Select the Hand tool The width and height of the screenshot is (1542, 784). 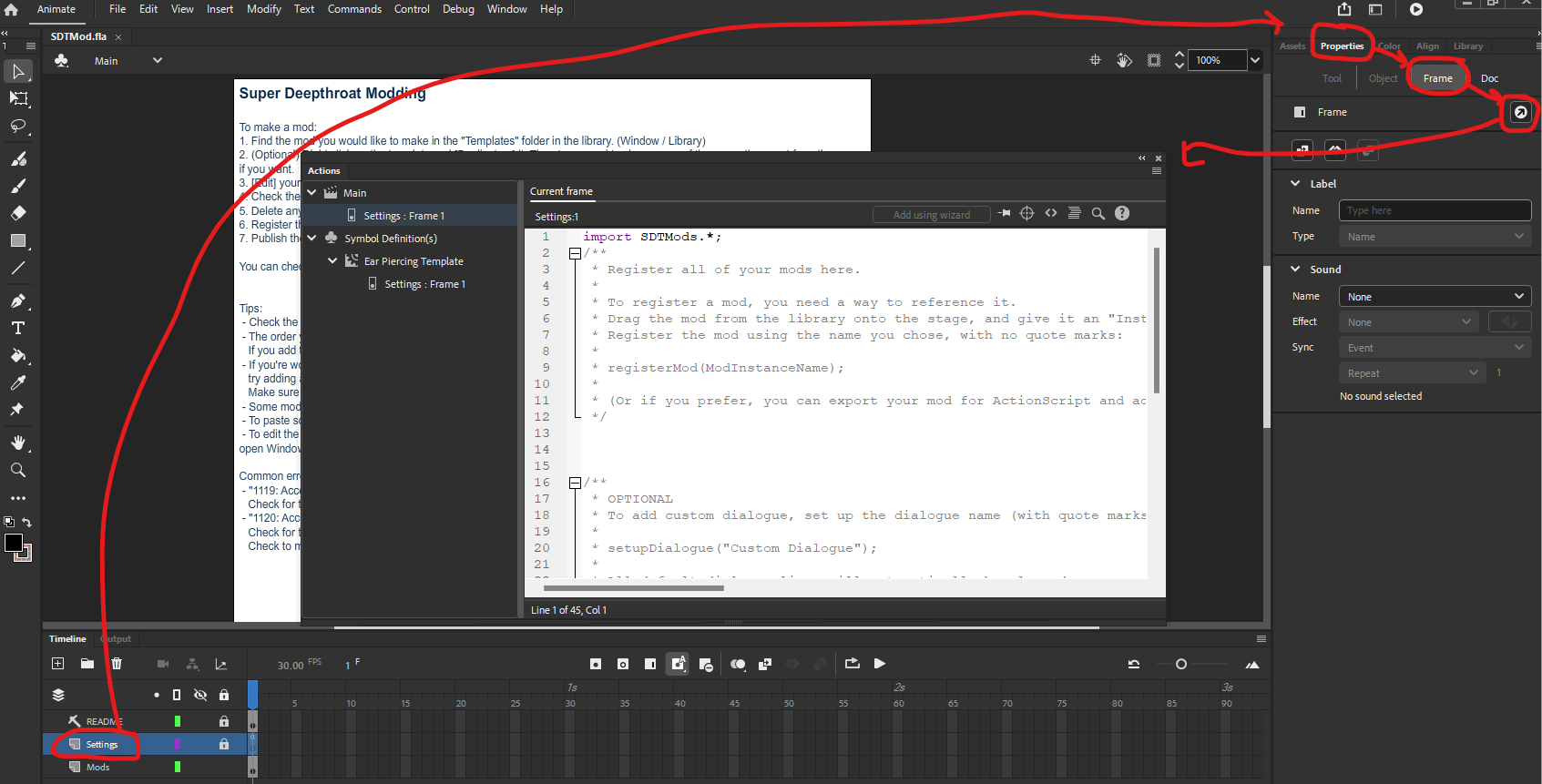pos(18,443)
